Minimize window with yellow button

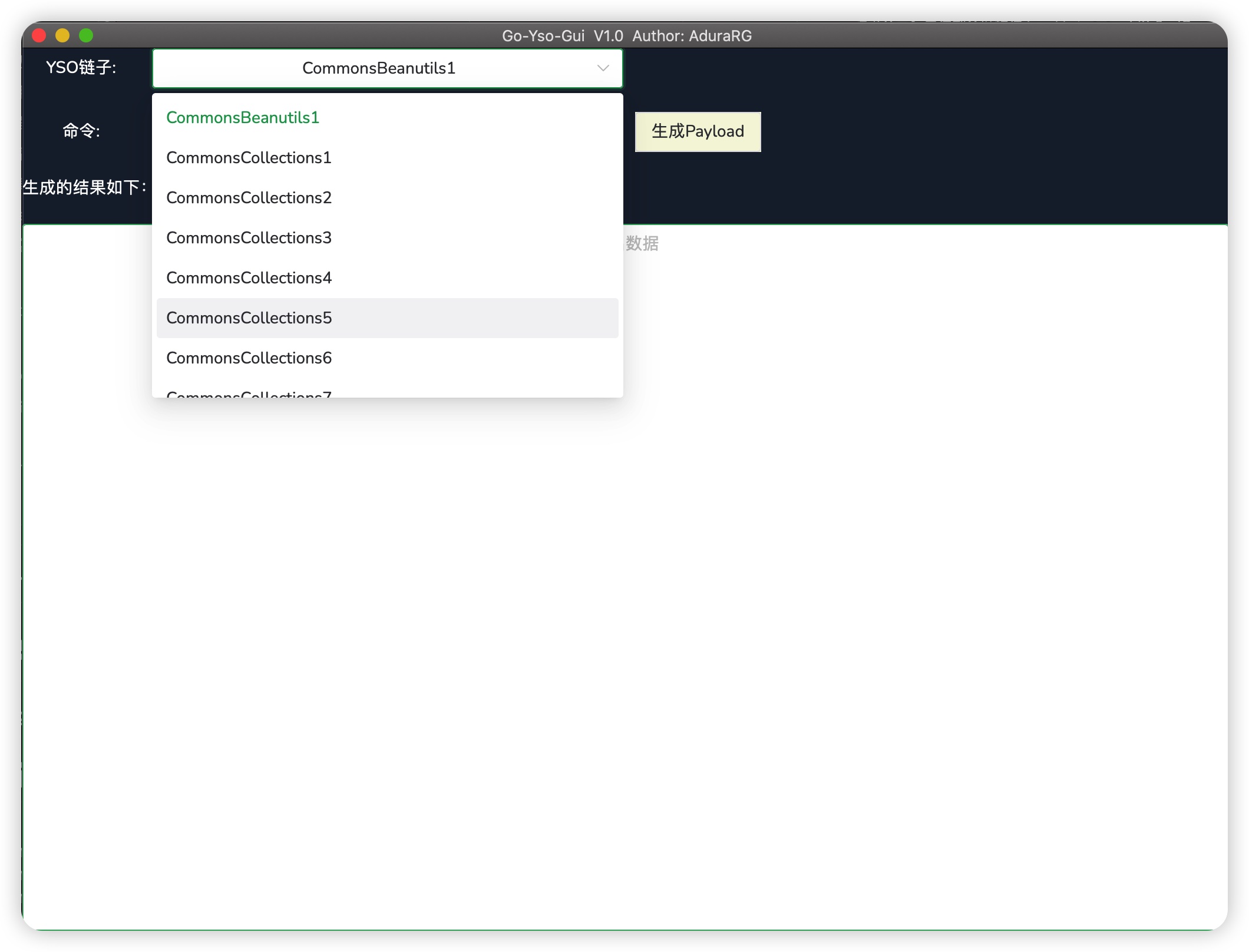coord(62,36)
